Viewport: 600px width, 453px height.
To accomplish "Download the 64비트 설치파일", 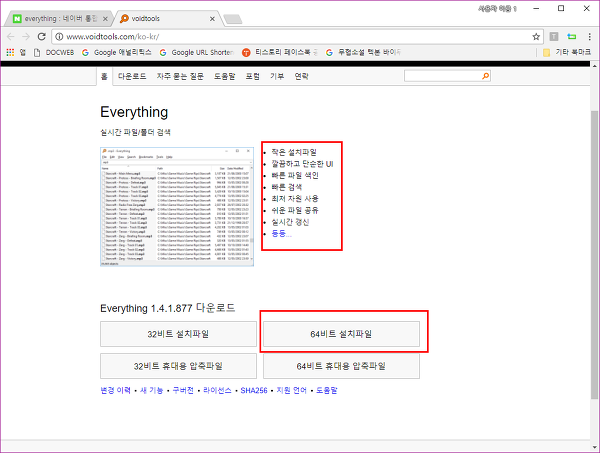I will (x=341, y=334).
